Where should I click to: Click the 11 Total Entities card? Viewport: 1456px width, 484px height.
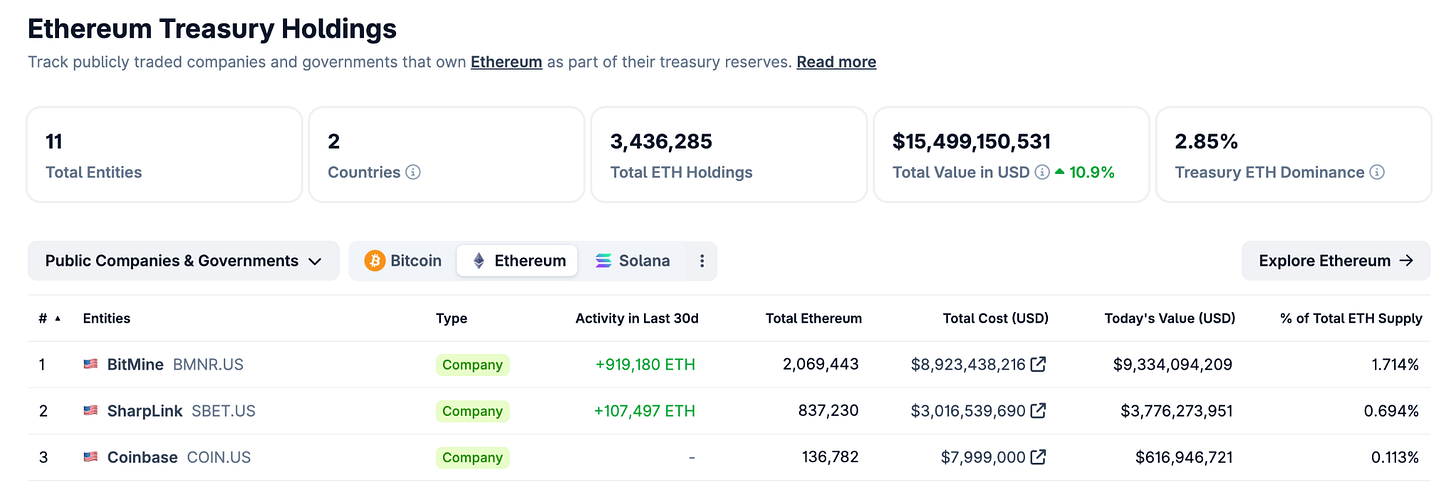click(164, 155)
